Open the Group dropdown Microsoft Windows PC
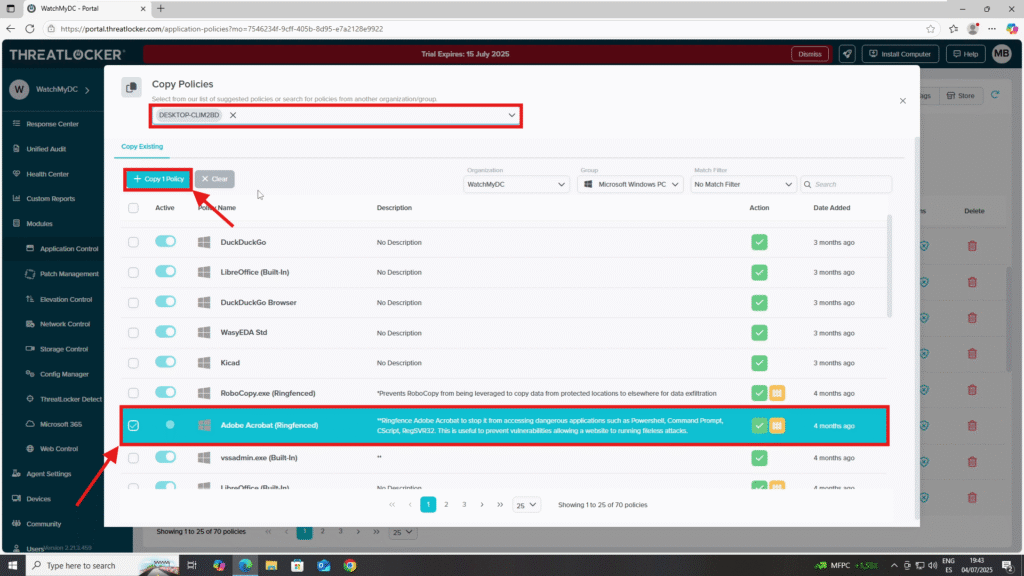The width and height of the screenshot is (1024, 576). point(630,184)
